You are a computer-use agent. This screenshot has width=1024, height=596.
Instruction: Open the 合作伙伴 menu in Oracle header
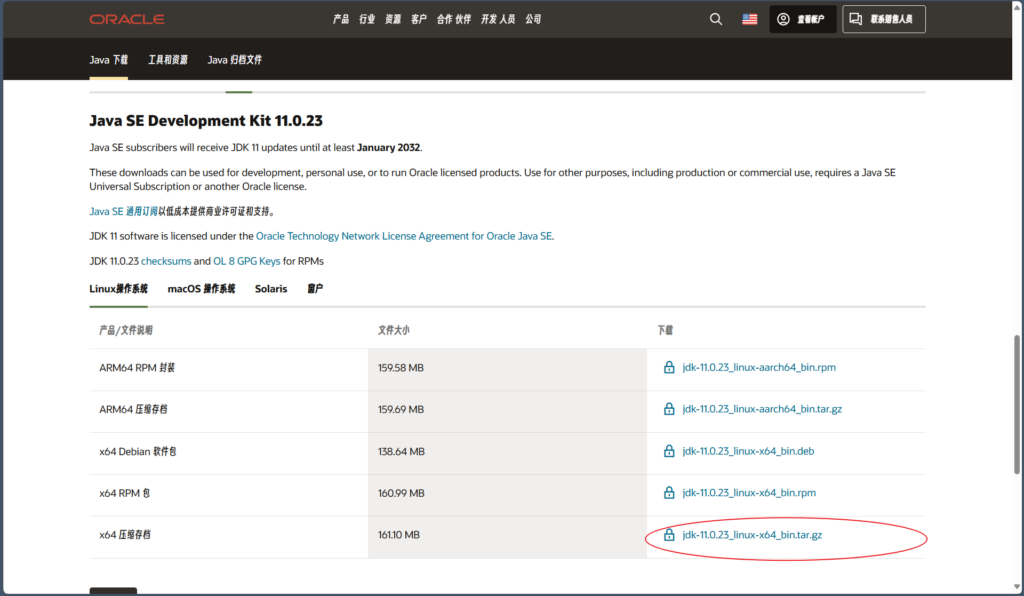pos(454,19)
